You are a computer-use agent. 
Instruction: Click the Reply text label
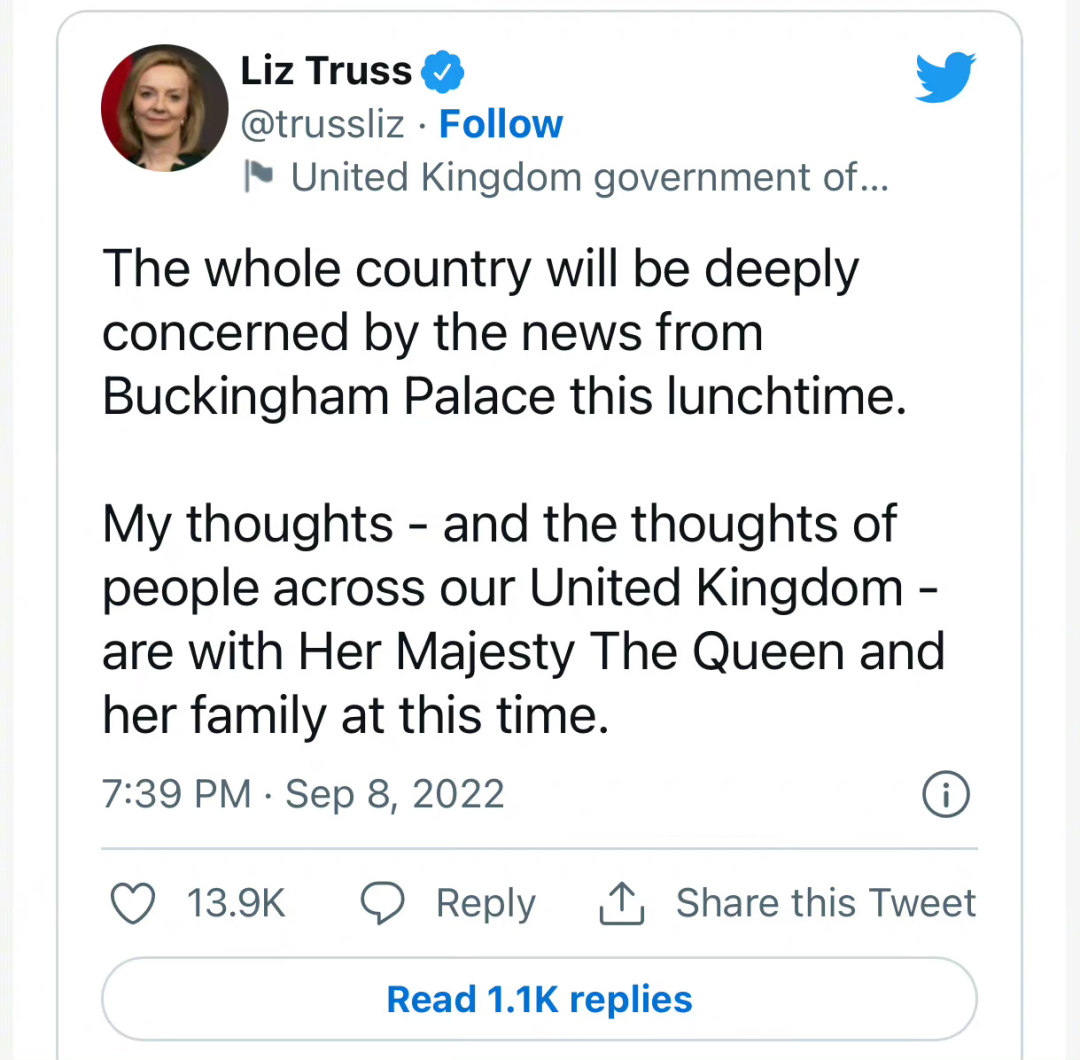tap(485, 904)
